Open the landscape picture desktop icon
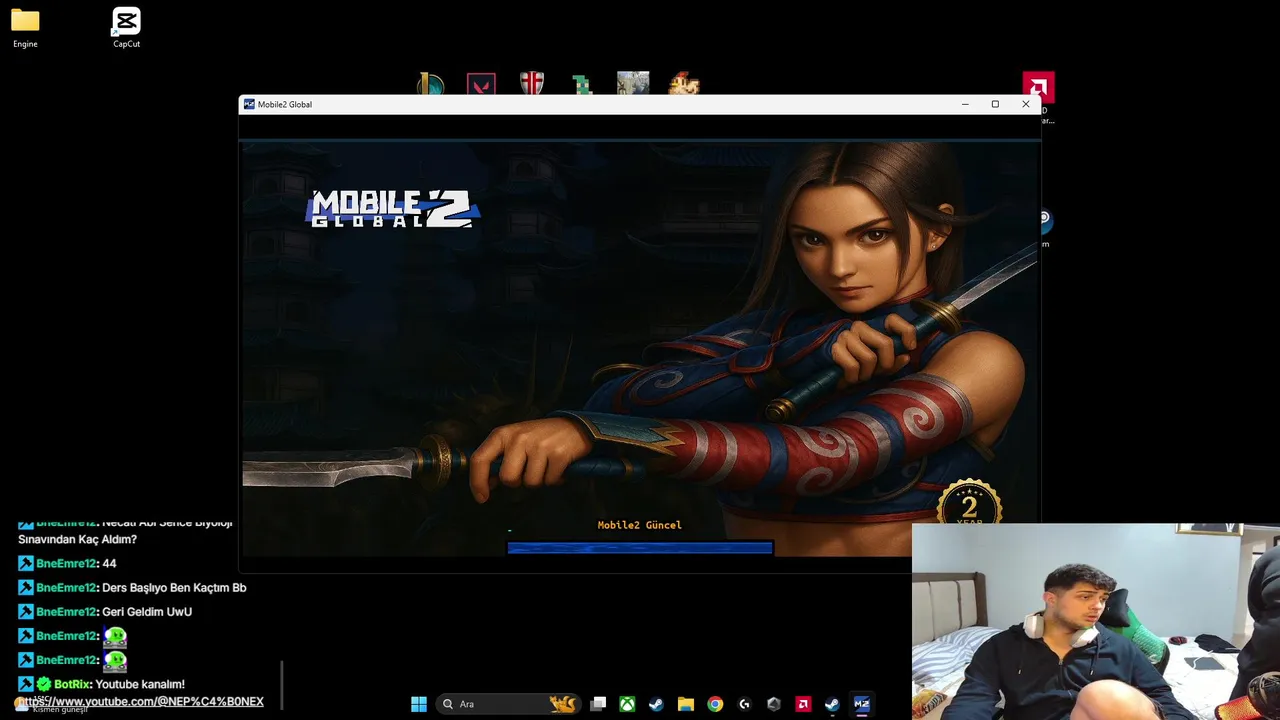1280x720 pixels. click(633, 84)
